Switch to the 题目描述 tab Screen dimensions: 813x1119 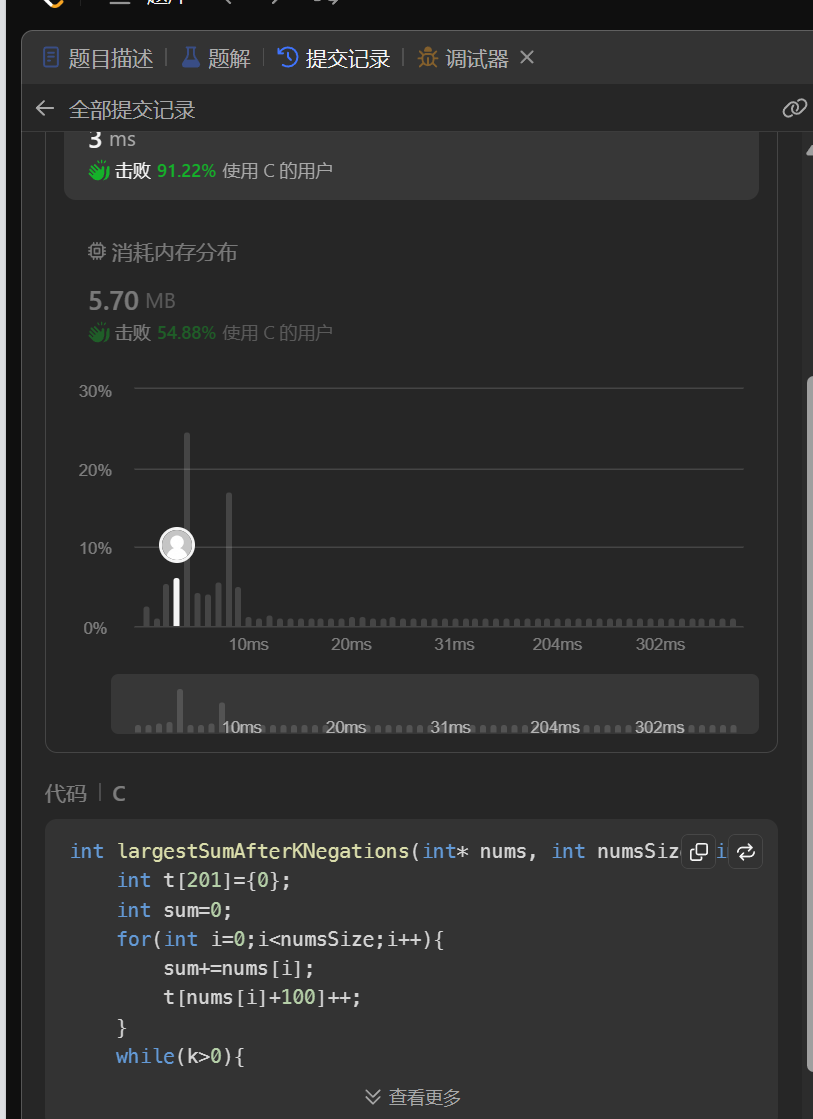[x=98, y=59]
